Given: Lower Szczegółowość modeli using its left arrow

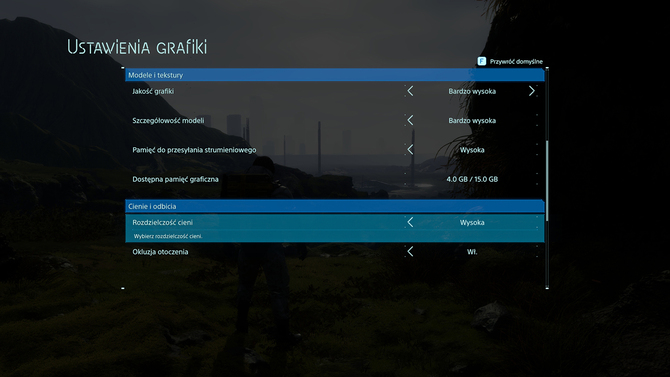Looking at the screenshot, I should (x=410, y=121).
